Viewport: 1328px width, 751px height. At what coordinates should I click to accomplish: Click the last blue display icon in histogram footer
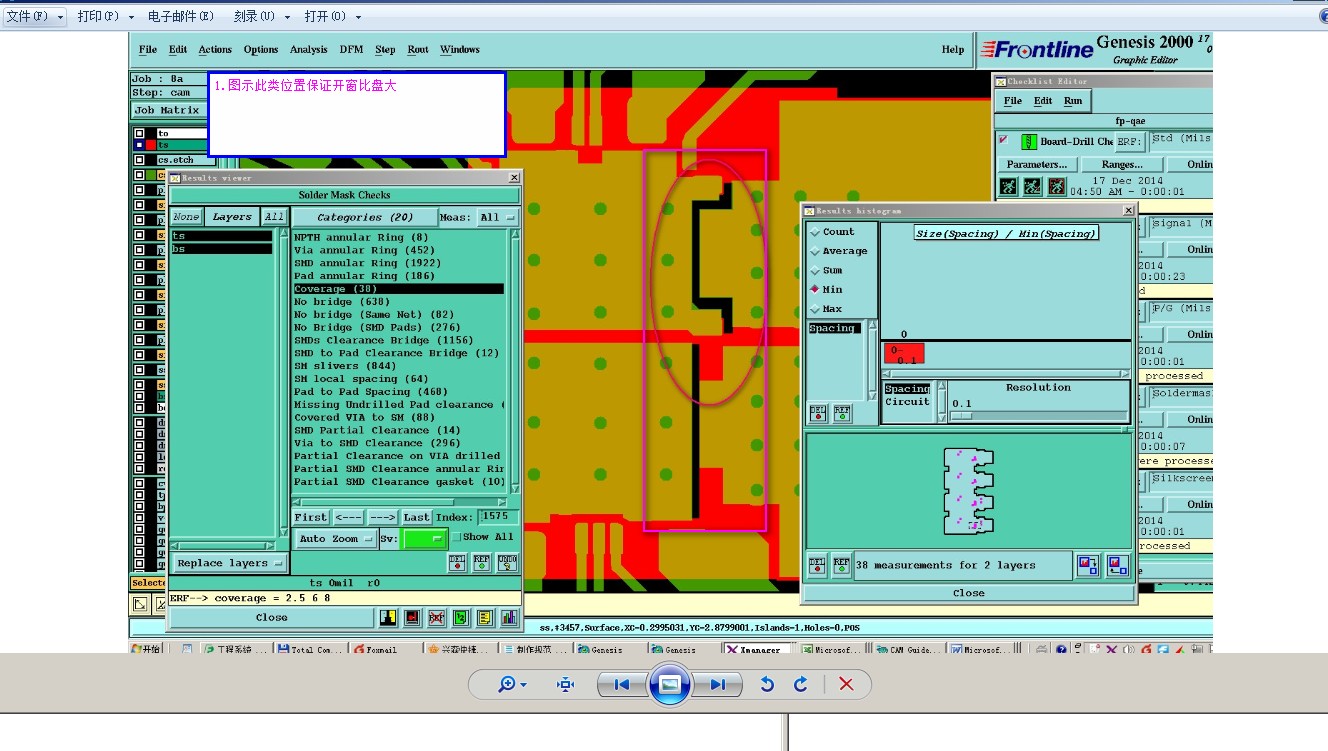(x=1117, y=566)
